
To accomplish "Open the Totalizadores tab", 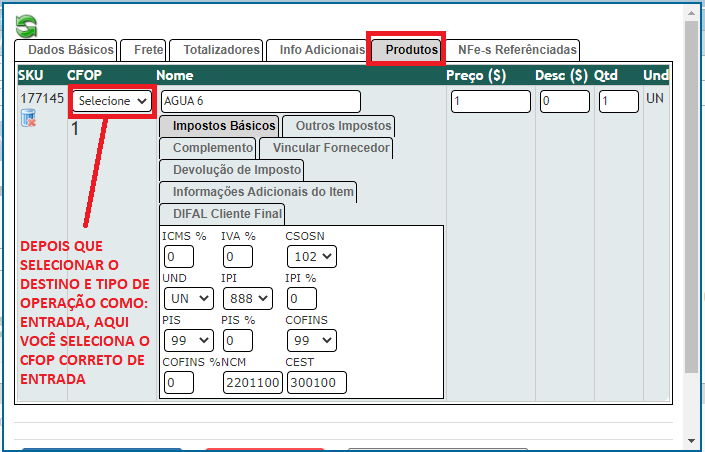I will coord(216,50).
